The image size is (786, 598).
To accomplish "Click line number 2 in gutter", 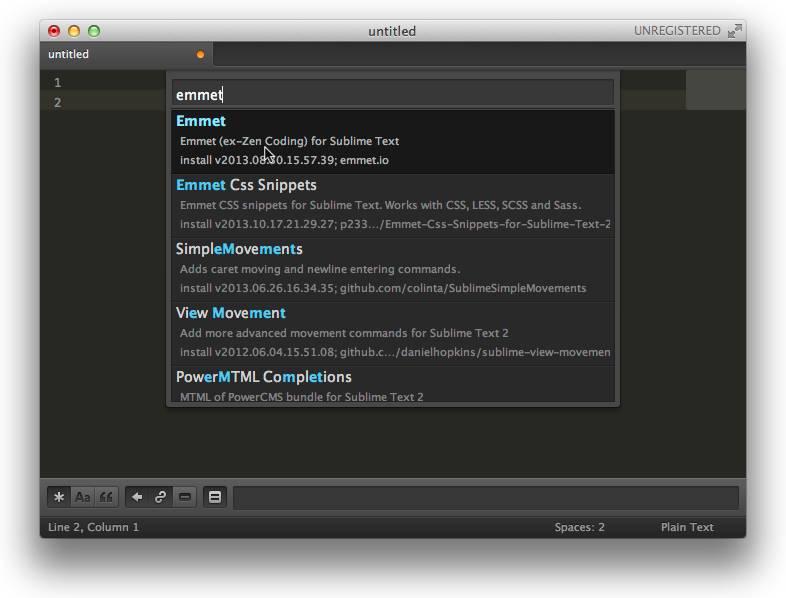I will pyautogui.click(x=58, y=103).
